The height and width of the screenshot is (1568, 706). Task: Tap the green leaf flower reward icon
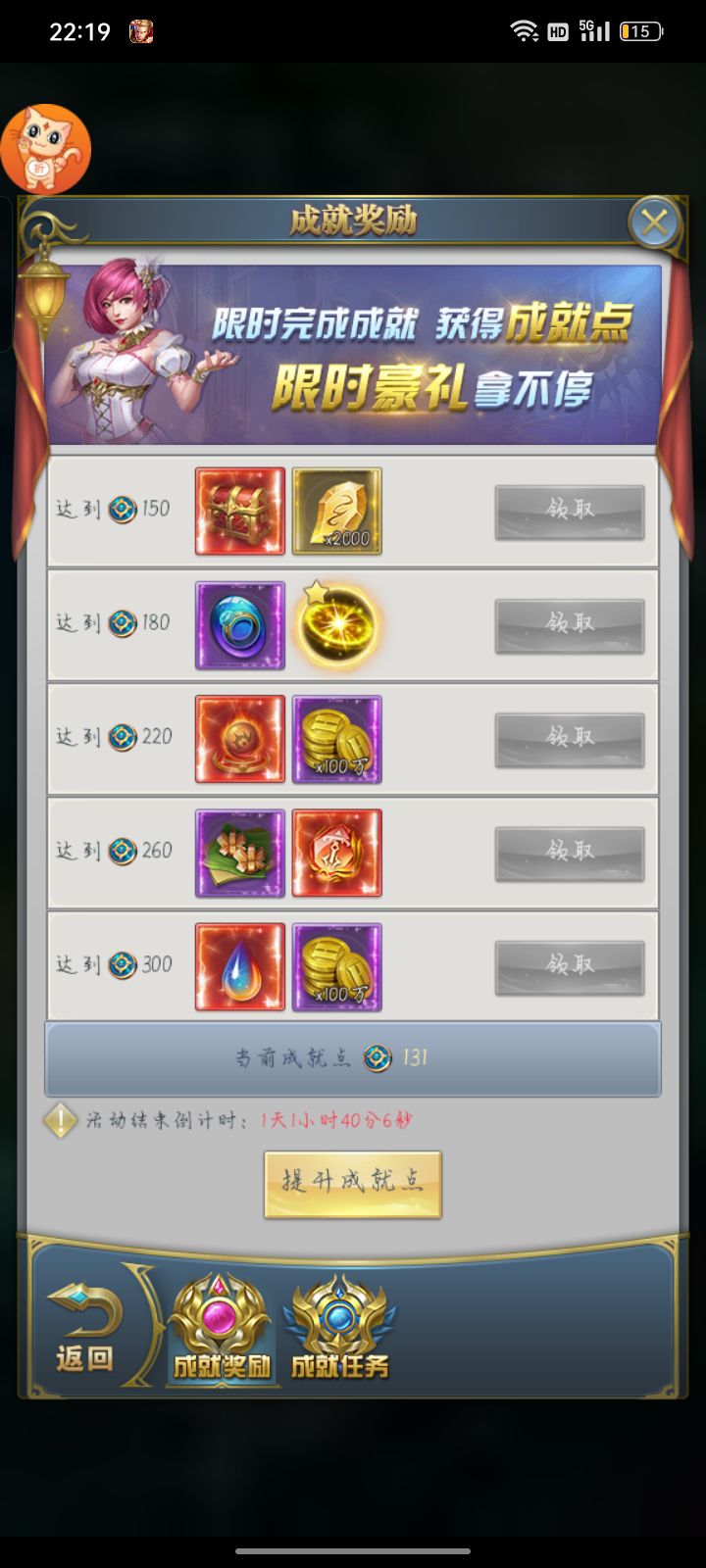point(240,853)
